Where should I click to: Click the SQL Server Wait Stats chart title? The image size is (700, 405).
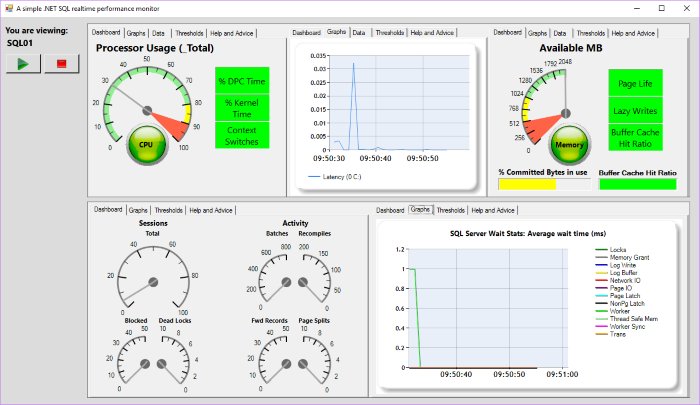click(528, 234)
